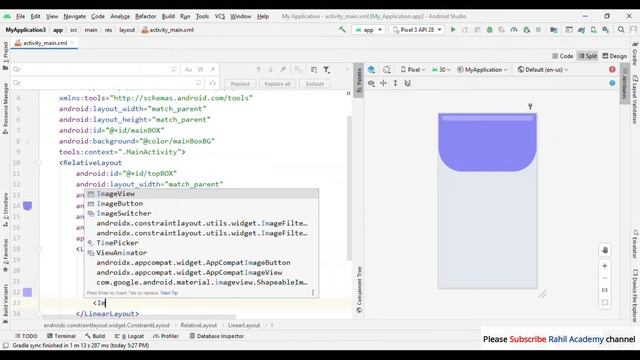Click the Make Project hammer icon
This screenshot has width=640, height=360.
[x=342, y=30]
